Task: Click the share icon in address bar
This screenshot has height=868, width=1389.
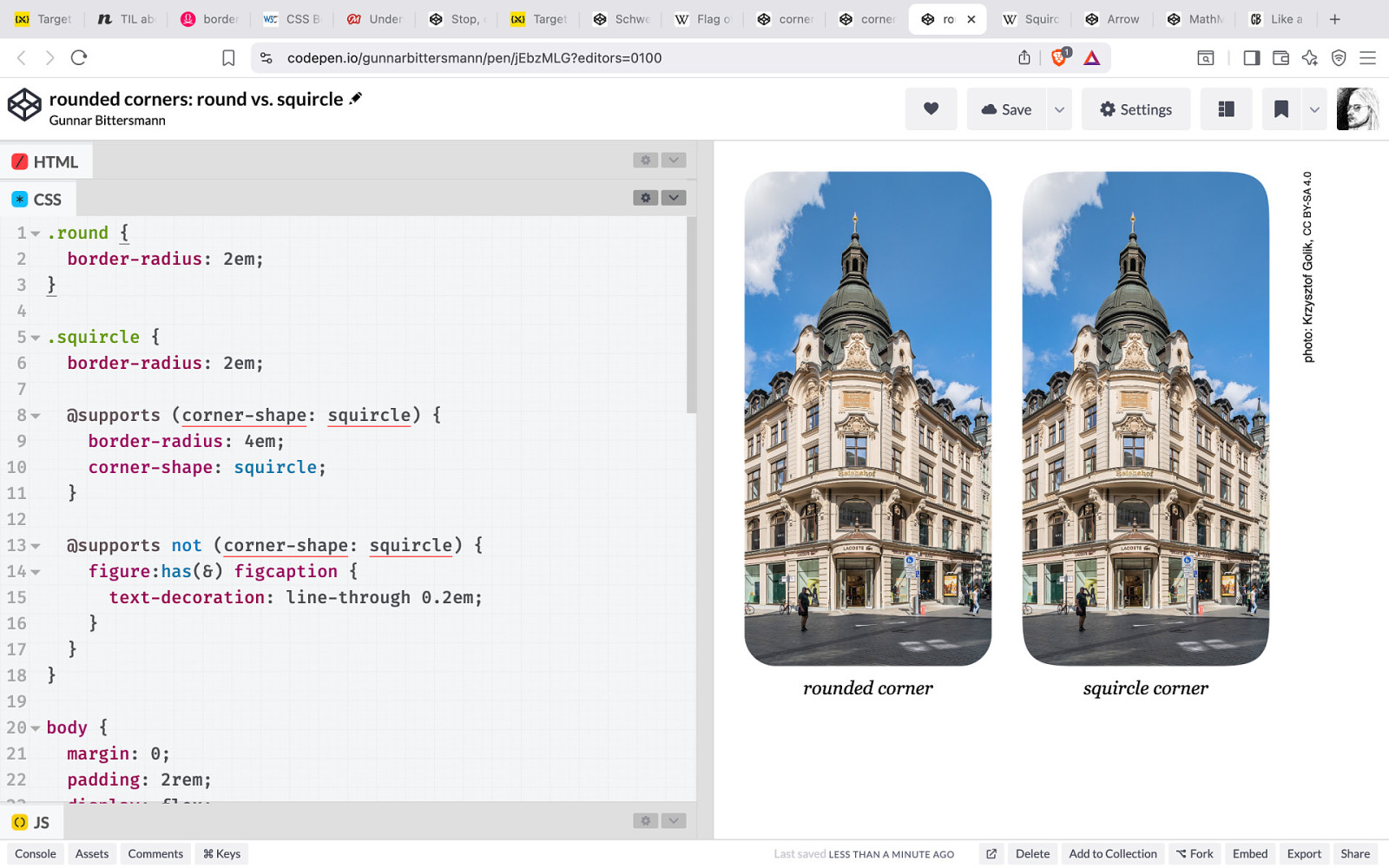Action: click(1024, 57)
